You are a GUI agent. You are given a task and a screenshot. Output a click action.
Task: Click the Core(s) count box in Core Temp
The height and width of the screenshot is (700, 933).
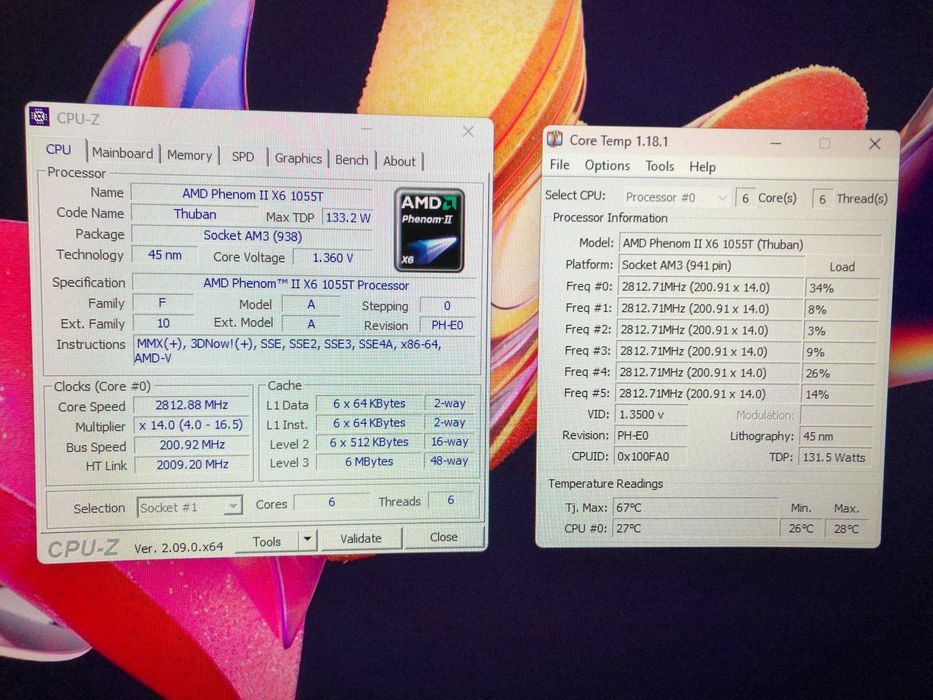(745, 198)
